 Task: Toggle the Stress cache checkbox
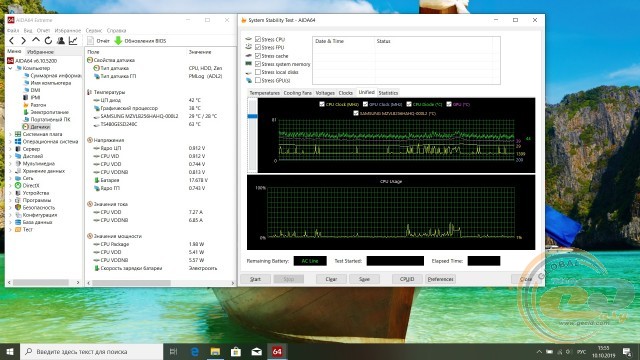[x=258, y=56]
